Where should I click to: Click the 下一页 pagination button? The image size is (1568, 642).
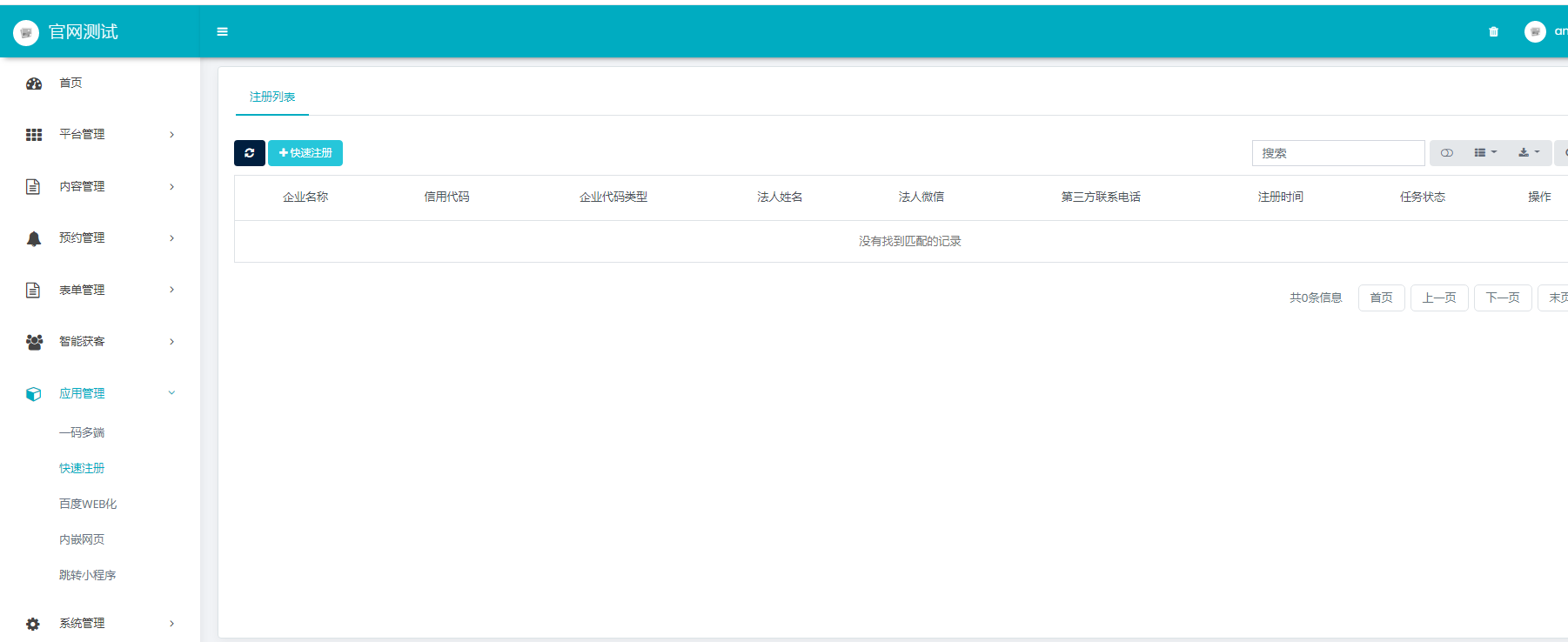[x=1502, y=298]
